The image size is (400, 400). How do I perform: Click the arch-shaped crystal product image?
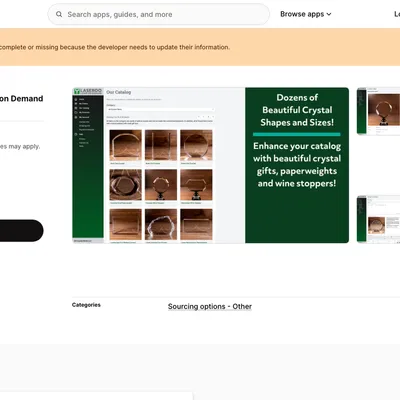coord(126,145)
